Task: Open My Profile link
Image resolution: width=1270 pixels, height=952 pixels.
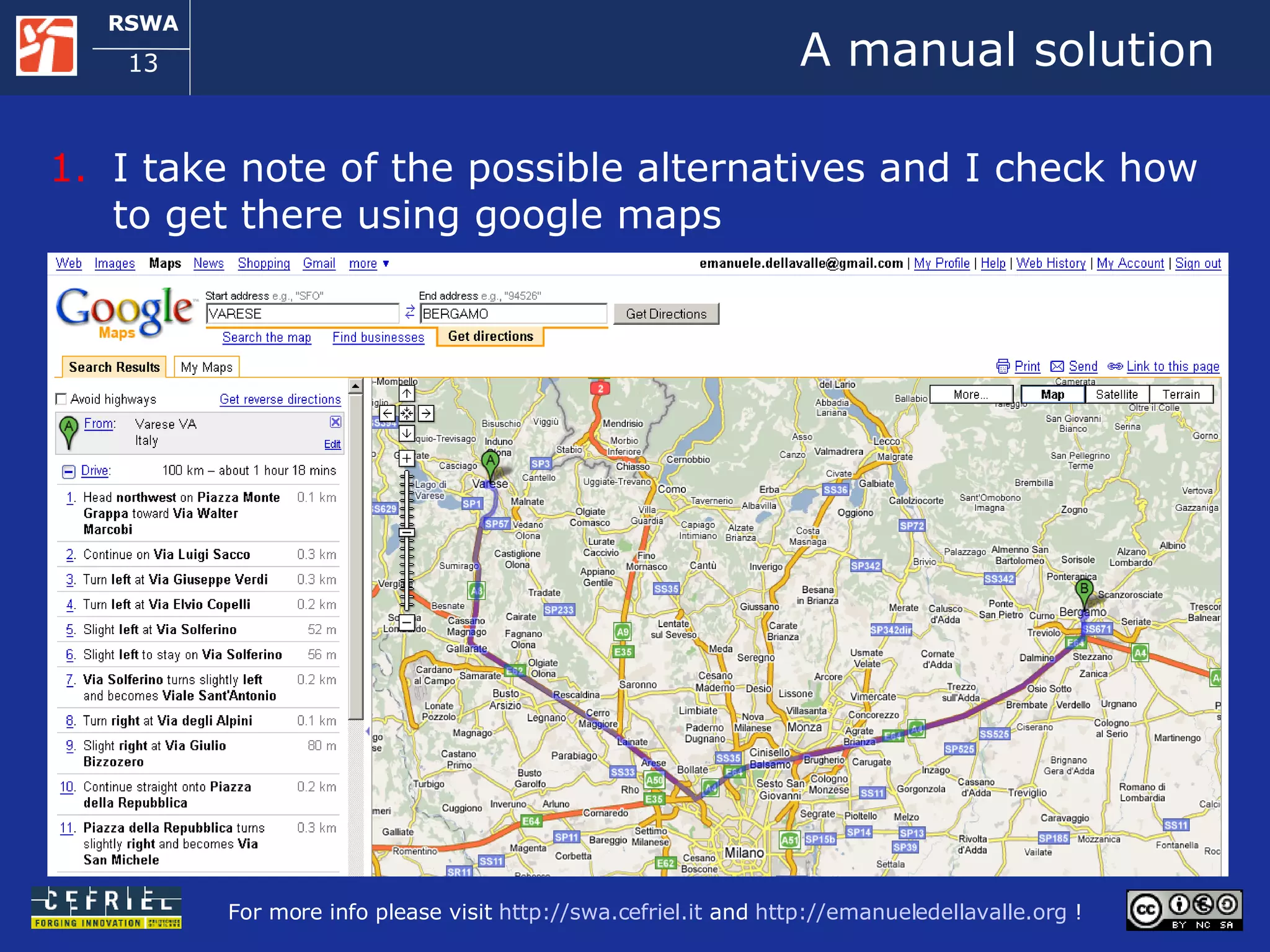Action: (941, 263)
